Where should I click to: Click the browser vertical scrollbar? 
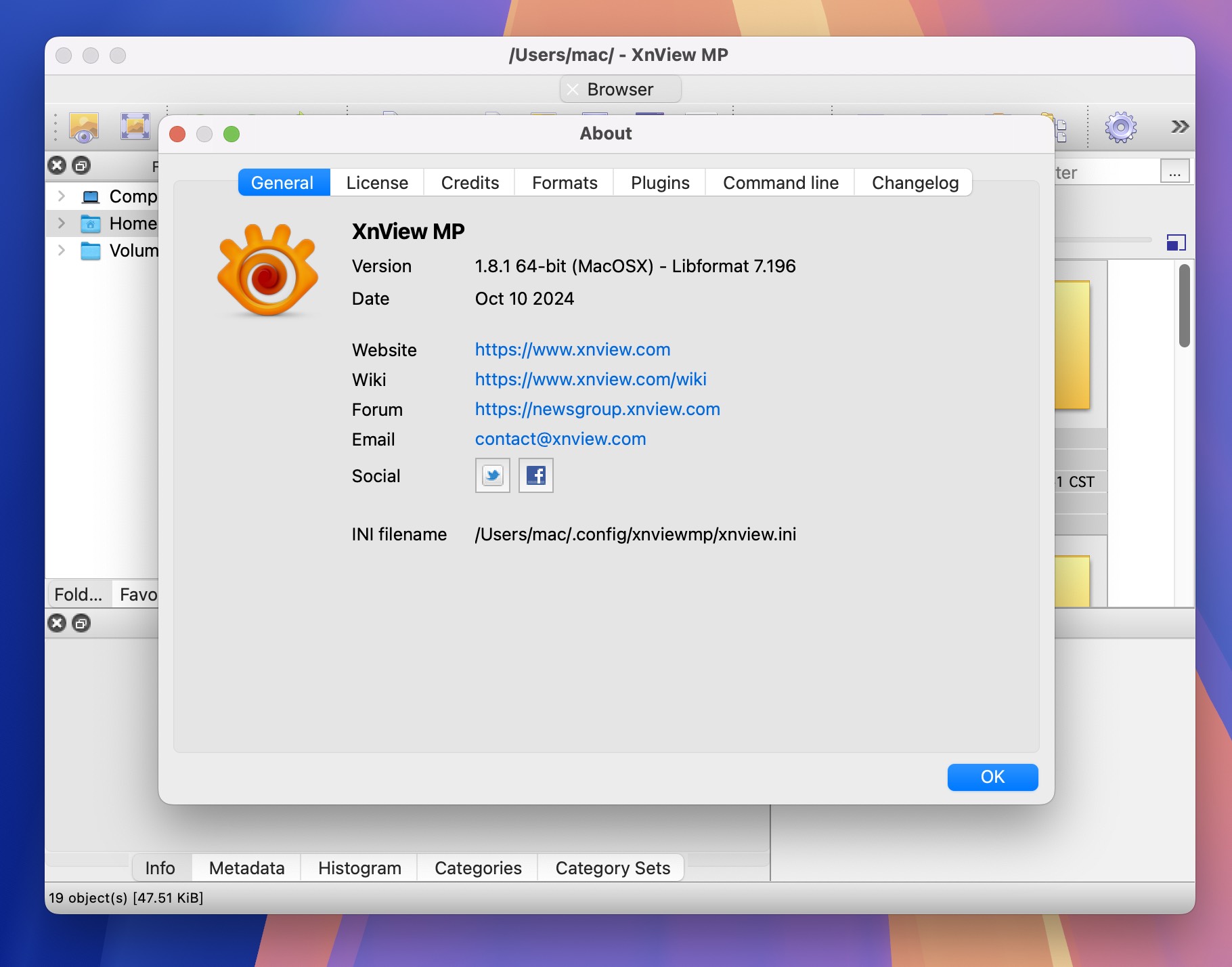(1184, 306)
